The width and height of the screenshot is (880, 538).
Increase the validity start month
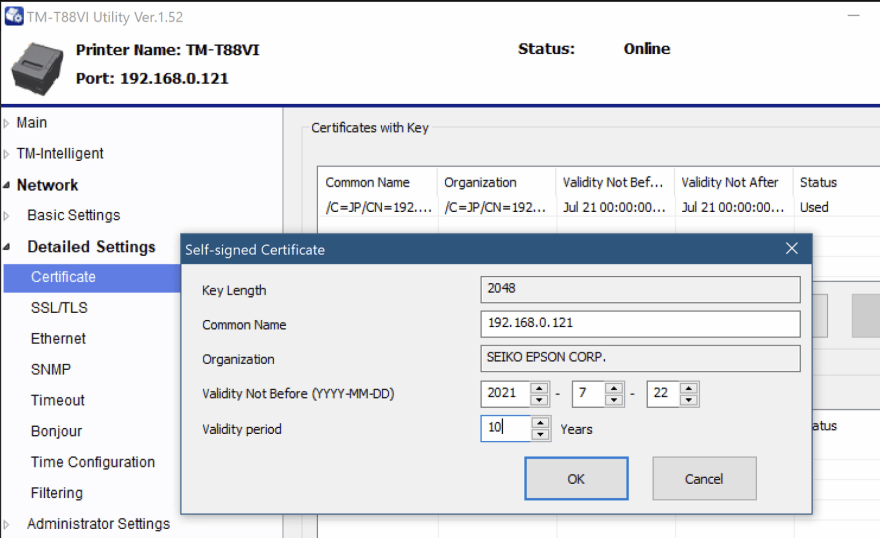614,388
